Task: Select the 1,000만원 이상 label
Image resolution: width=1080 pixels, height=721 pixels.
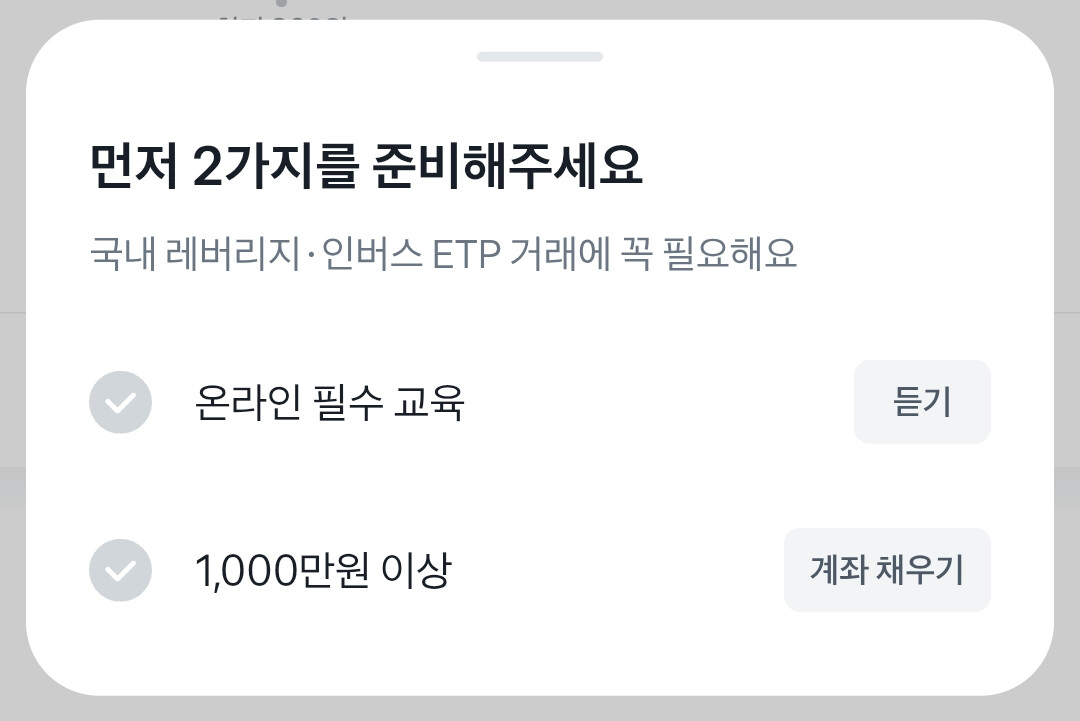Action: coord(322,571)
